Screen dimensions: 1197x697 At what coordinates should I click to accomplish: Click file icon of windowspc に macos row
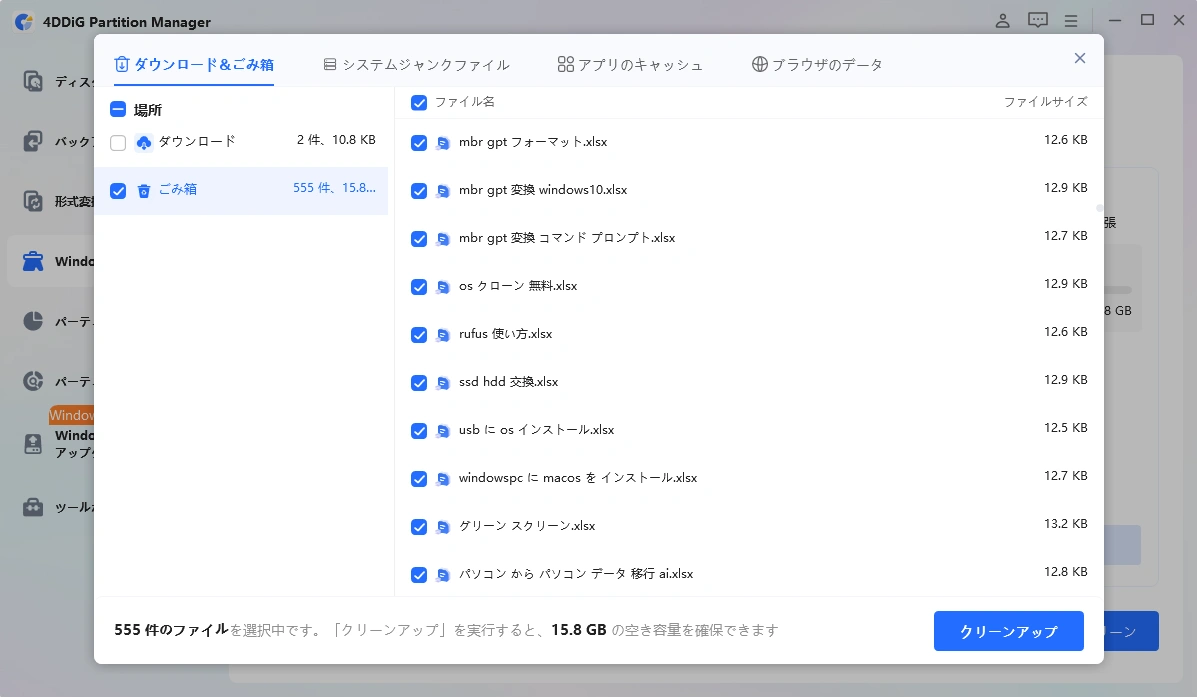[x=443, y=479]
